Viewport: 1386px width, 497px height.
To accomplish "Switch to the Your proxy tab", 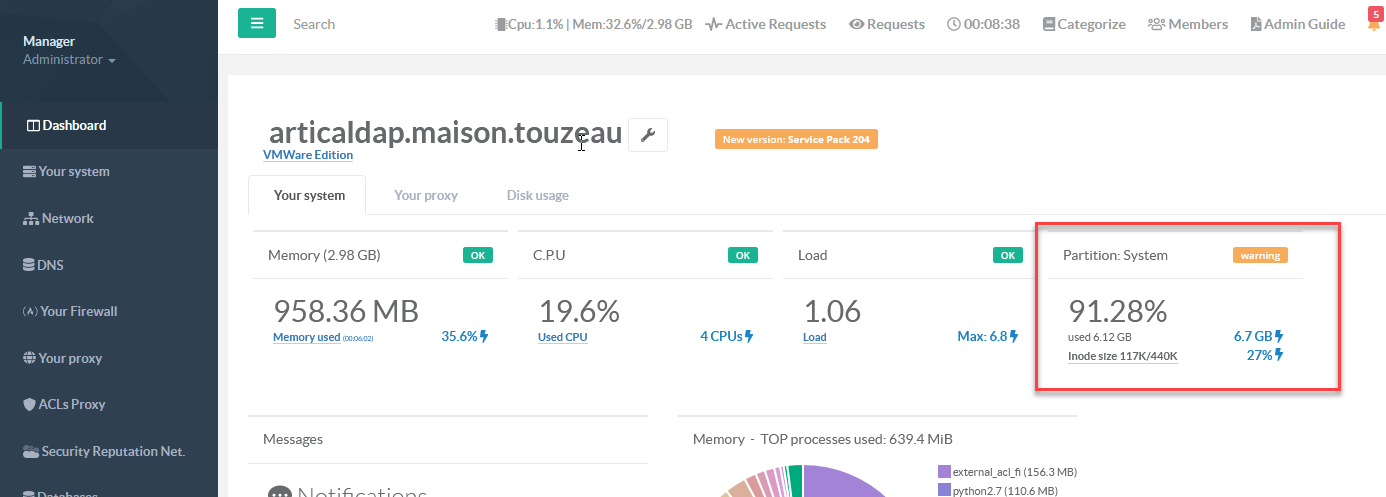I will 425,195.
